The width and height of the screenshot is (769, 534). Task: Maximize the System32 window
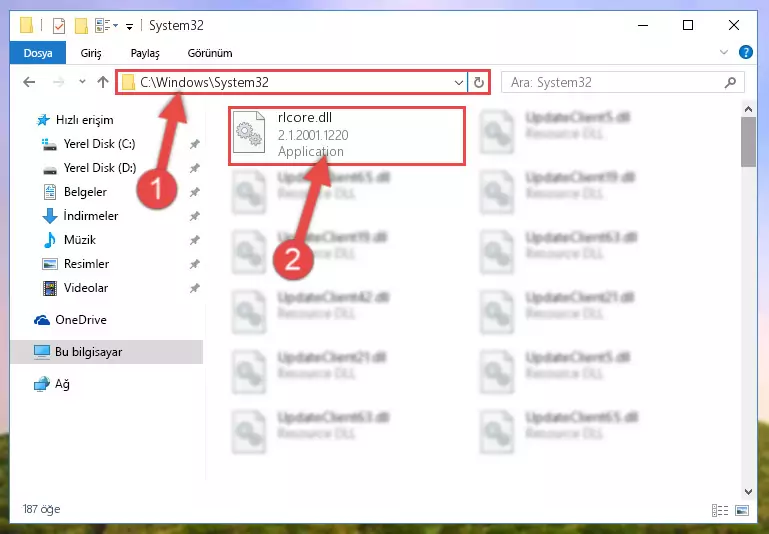[x=688, y=25]
